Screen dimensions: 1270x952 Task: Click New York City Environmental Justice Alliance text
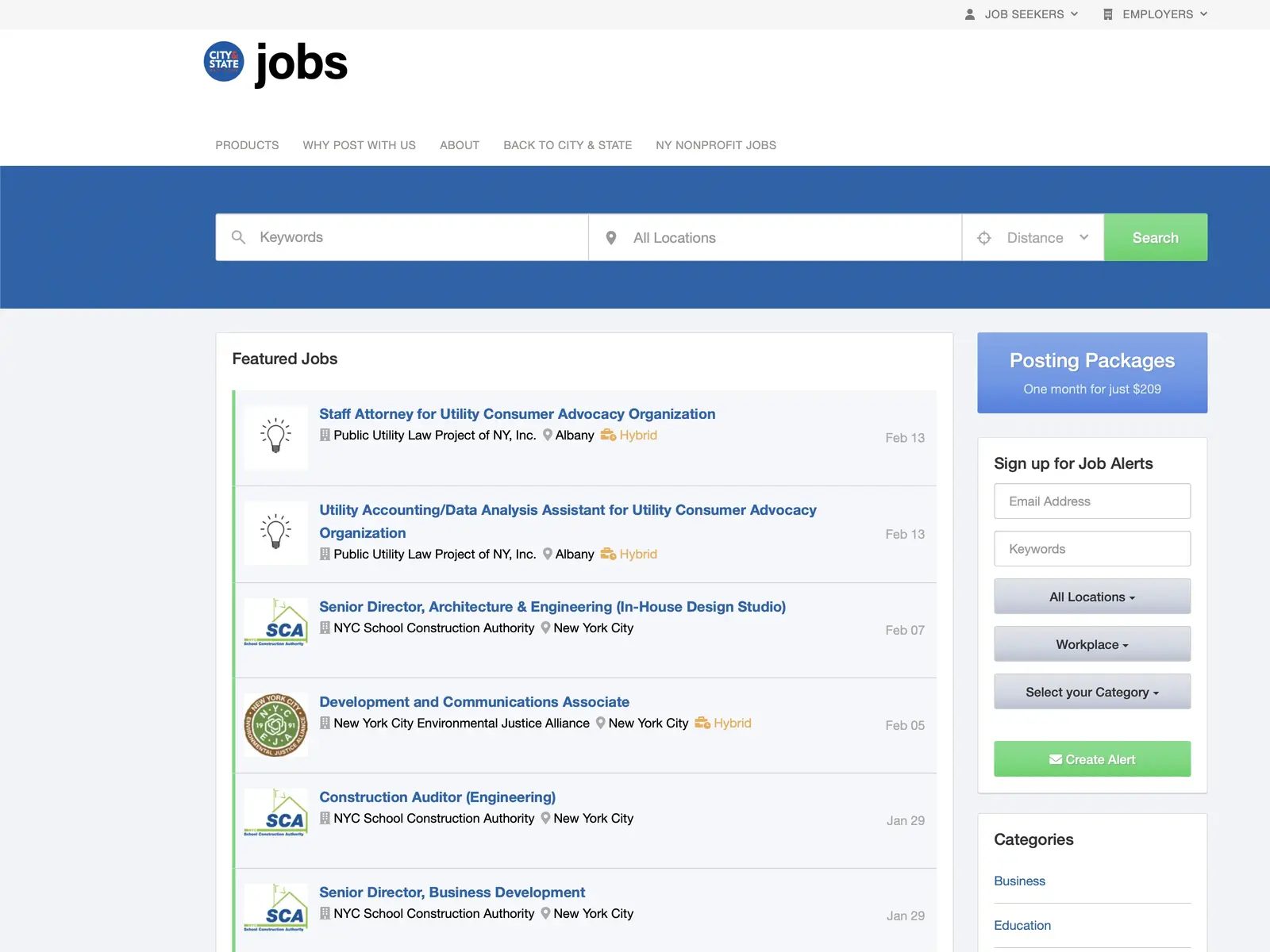tap(461, 723)
